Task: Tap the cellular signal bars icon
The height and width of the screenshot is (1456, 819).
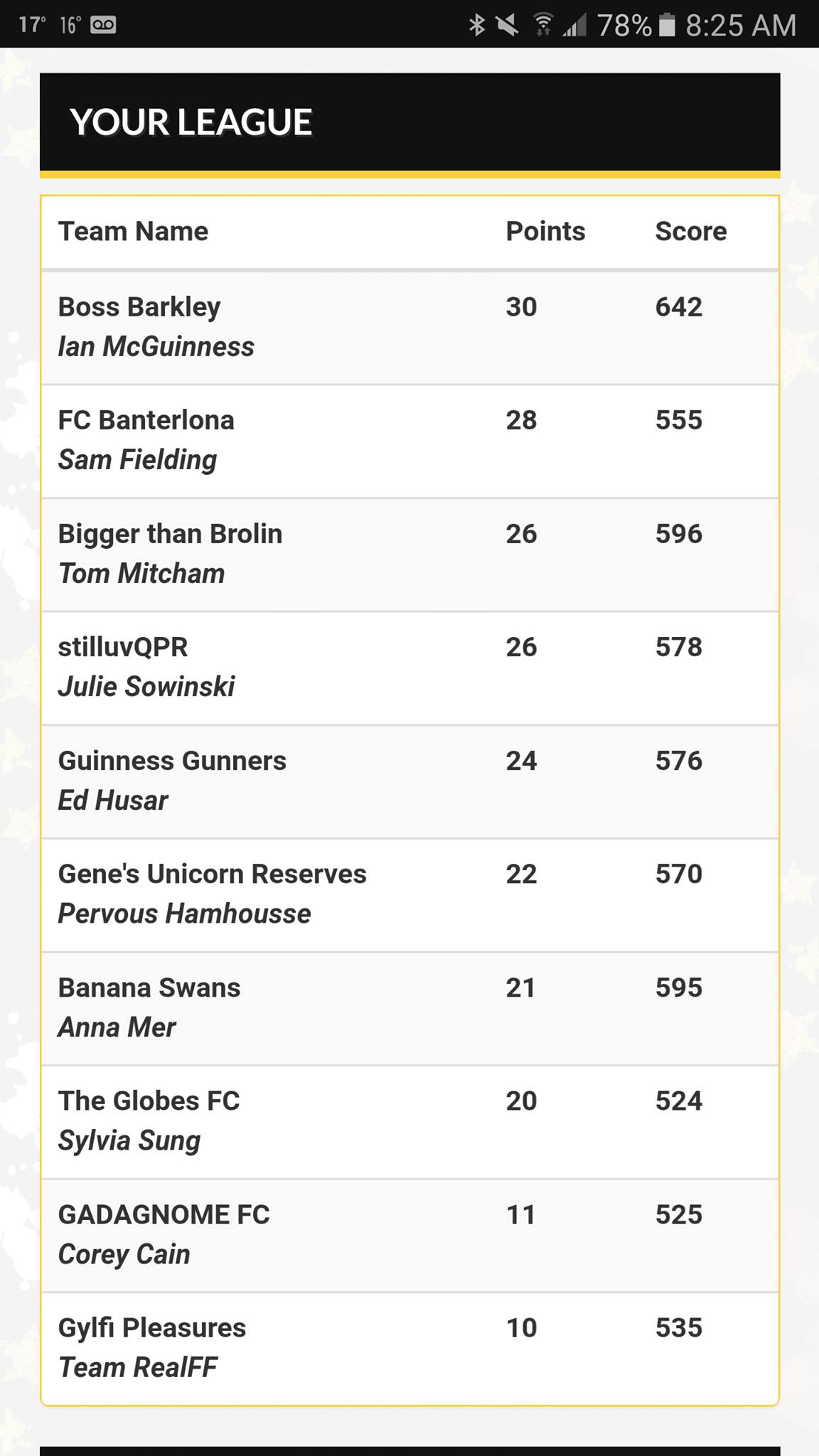Action: [x=574, y=26]
